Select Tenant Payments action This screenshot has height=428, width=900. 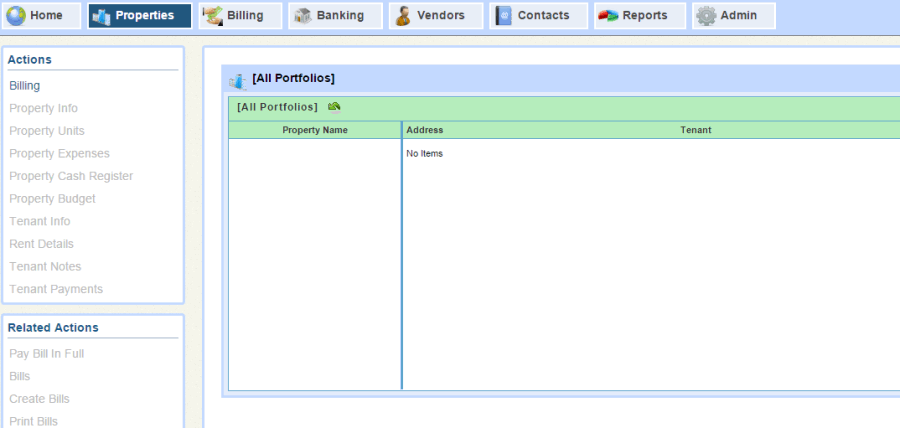(56, 289)
